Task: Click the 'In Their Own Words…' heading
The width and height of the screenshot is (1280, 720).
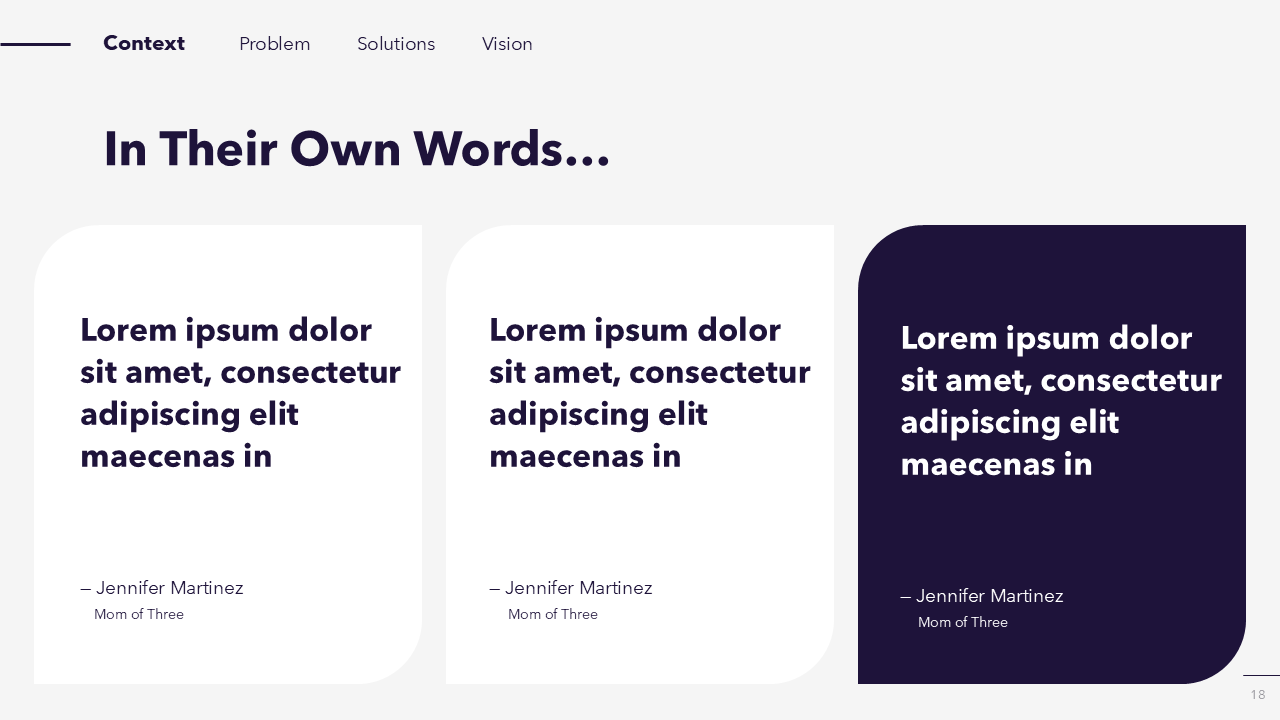Action: point(356,149)
